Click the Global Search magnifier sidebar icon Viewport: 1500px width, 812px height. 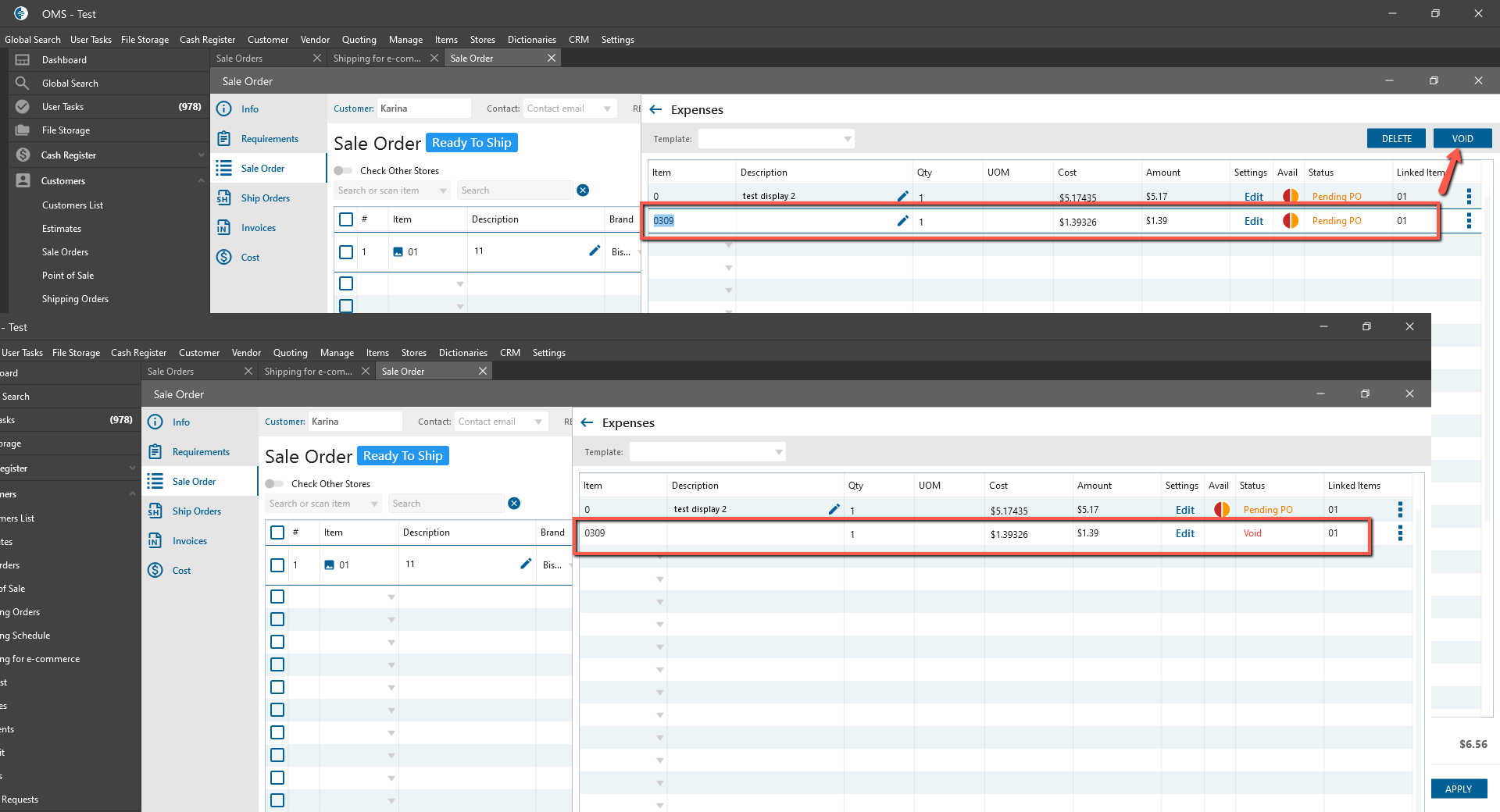tap(23, 84)
